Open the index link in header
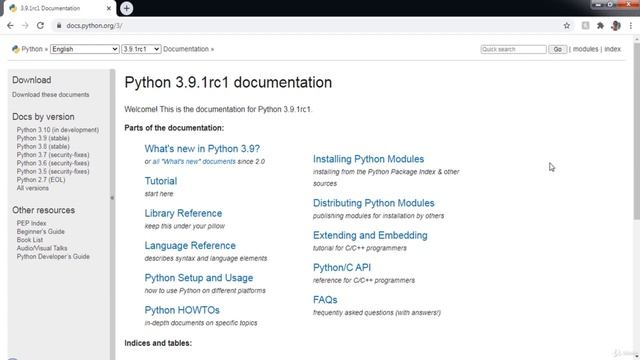This screenshot has height=360, width=640. pyautogui.click(x=612, y=49)
